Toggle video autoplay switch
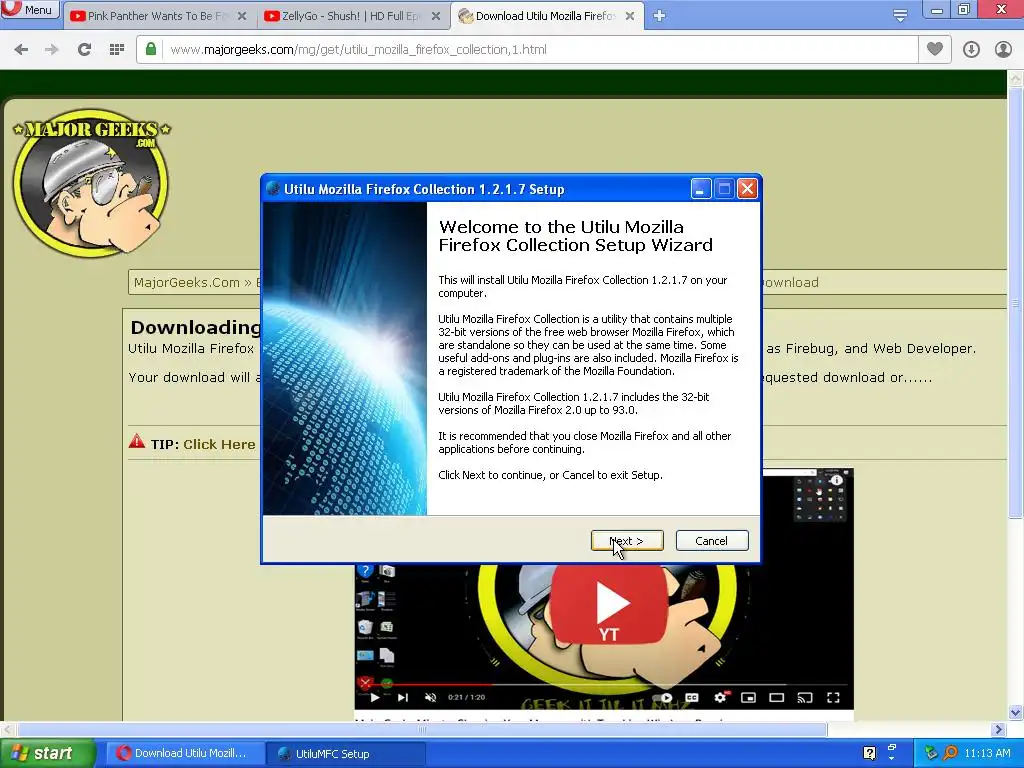The image size is (1024, 768). click(664, 697)
